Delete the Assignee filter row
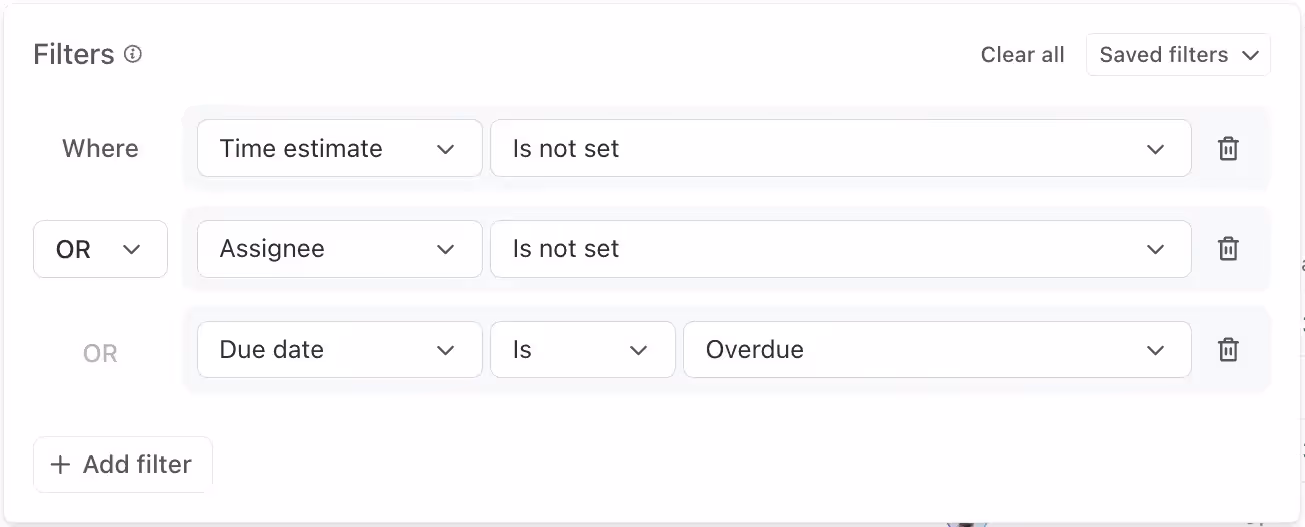Viewport: 1305px width, 527px height. 1228,249
